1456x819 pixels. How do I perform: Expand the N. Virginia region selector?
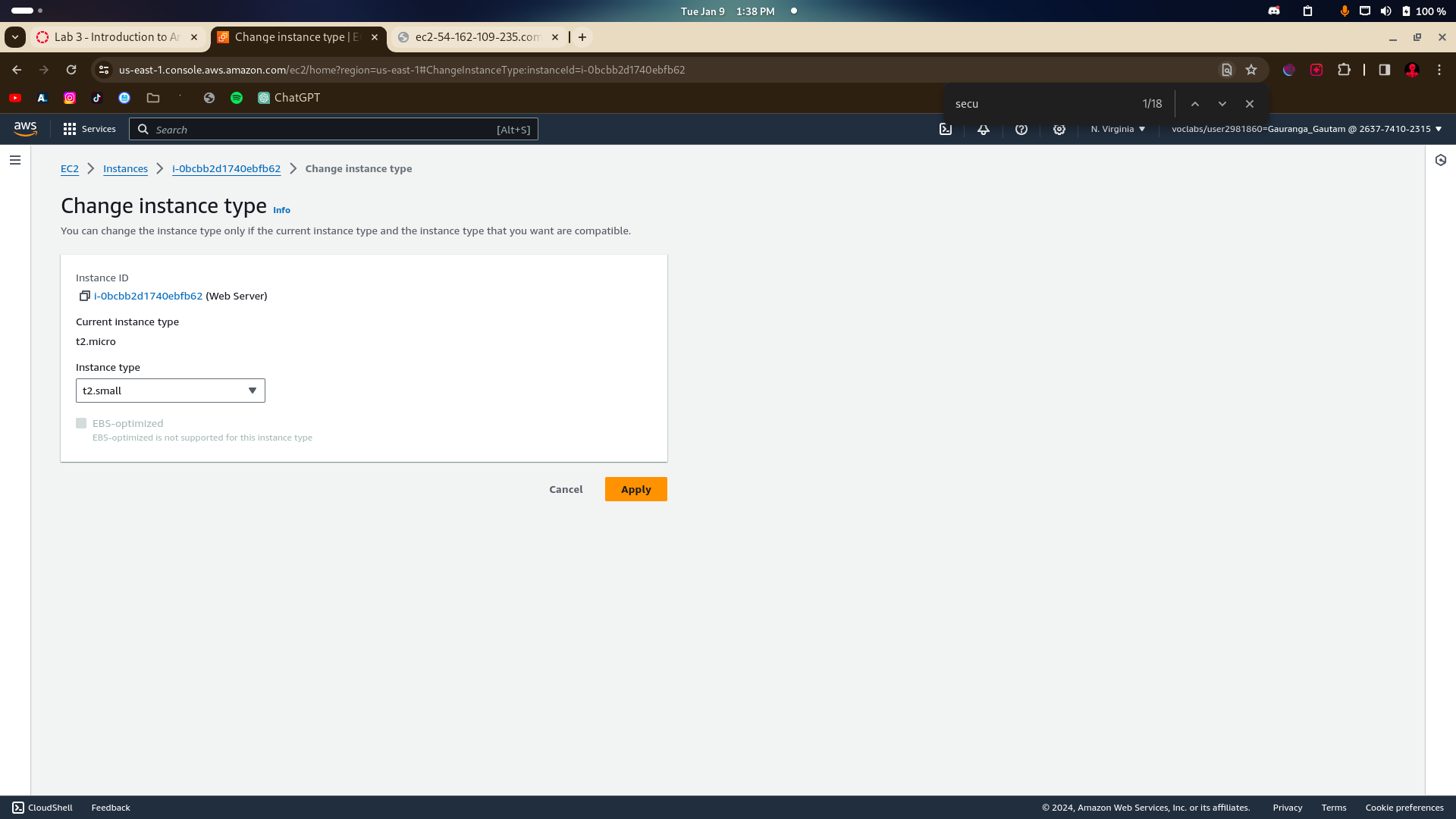pos(1118,130)
